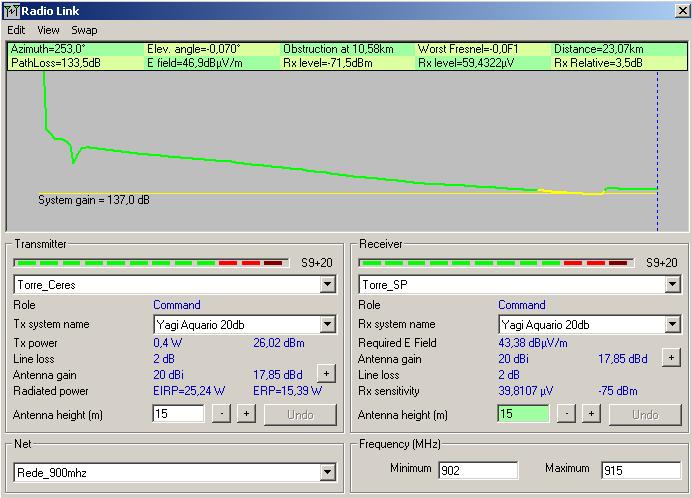The height and width of the screenshot is (498, 692).
Task: Click the receiver antenna gain plus button
Action: point(671,357)
